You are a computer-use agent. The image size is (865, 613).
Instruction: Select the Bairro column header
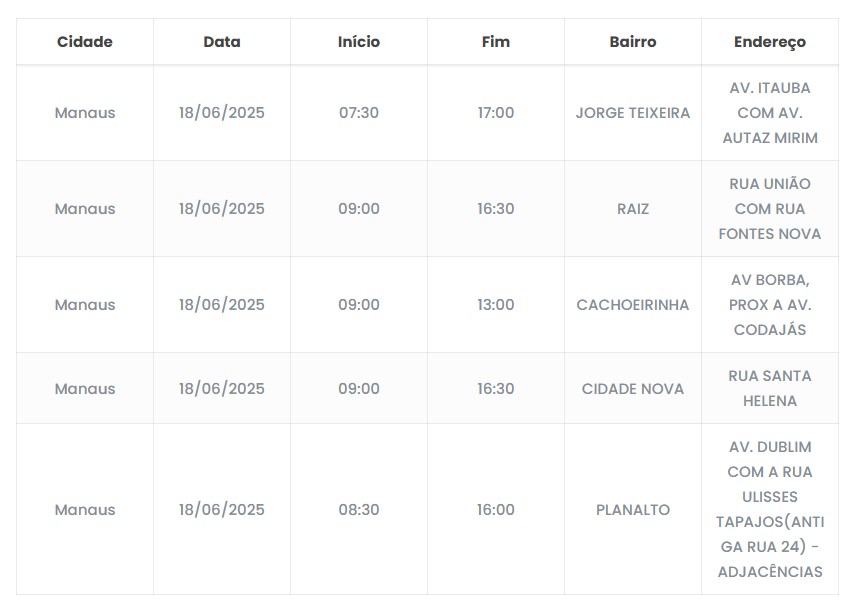pyautogui.click(x=633, y=42)
